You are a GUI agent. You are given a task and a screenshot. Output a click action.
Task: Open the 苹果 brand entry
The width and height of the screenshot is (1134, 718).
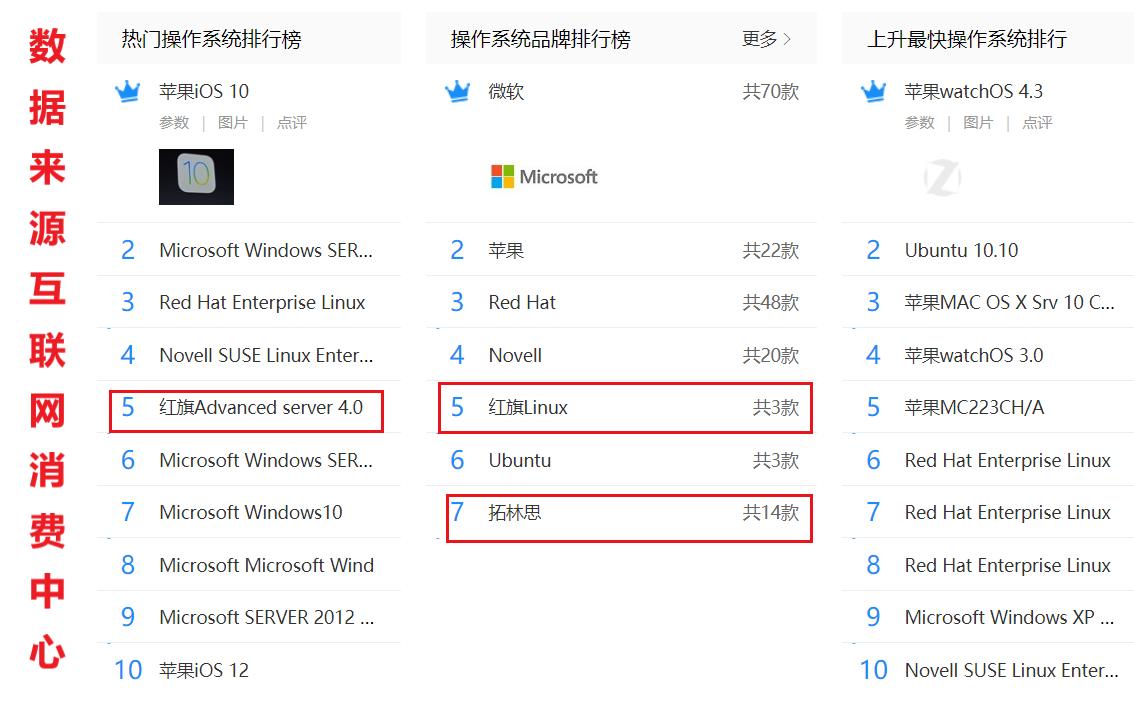(506, 250)
